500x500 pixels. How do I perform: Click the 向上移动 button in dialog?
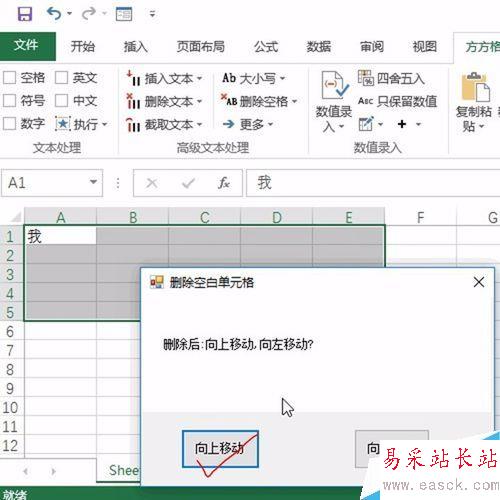(x=220, y=449)
